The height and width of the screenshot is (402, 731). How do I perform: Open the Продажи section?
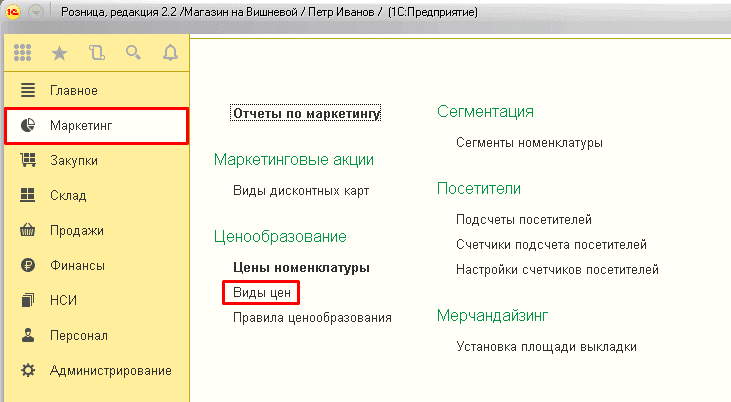(x=77, y=230)
